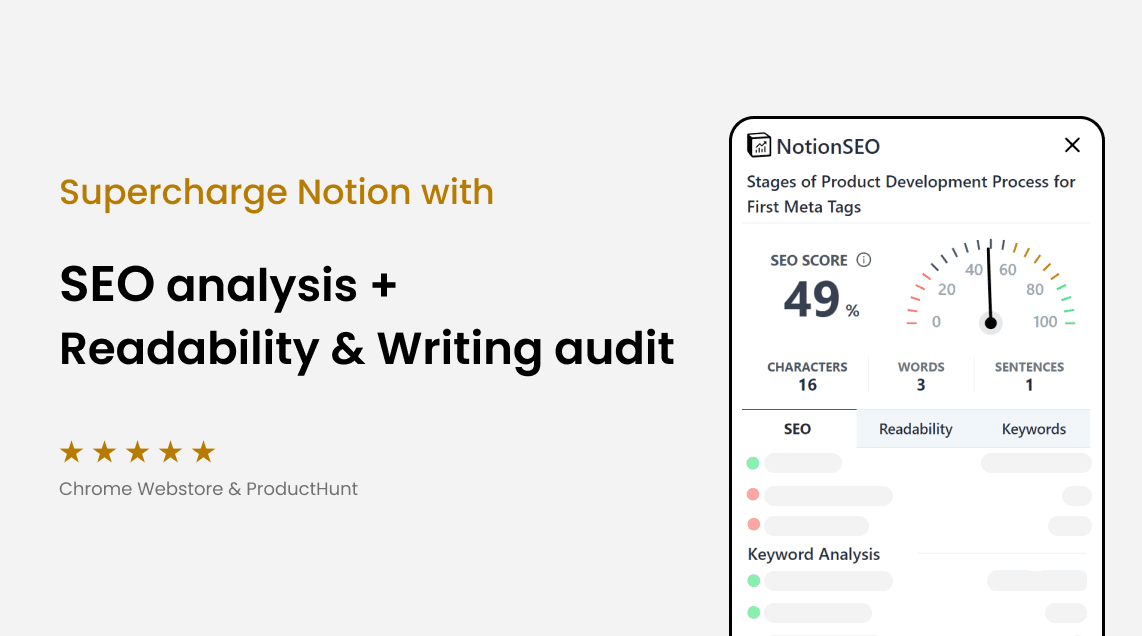Click the first red status dot
This screenshot has height=636, width=1142.
coord(753,495)
